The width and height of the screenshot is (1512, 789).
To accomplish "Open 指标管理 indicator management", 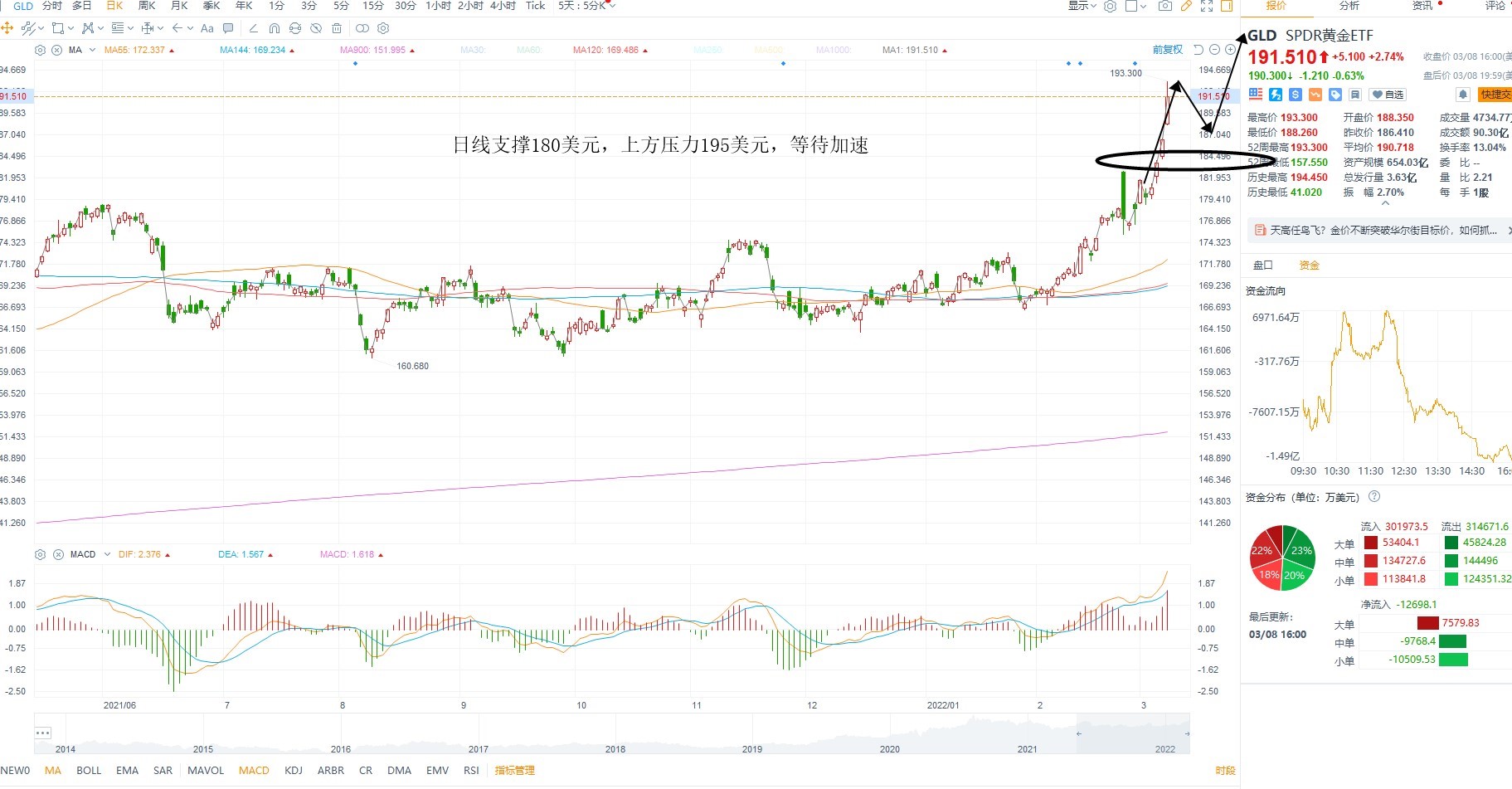I will [x=514, y=771].
